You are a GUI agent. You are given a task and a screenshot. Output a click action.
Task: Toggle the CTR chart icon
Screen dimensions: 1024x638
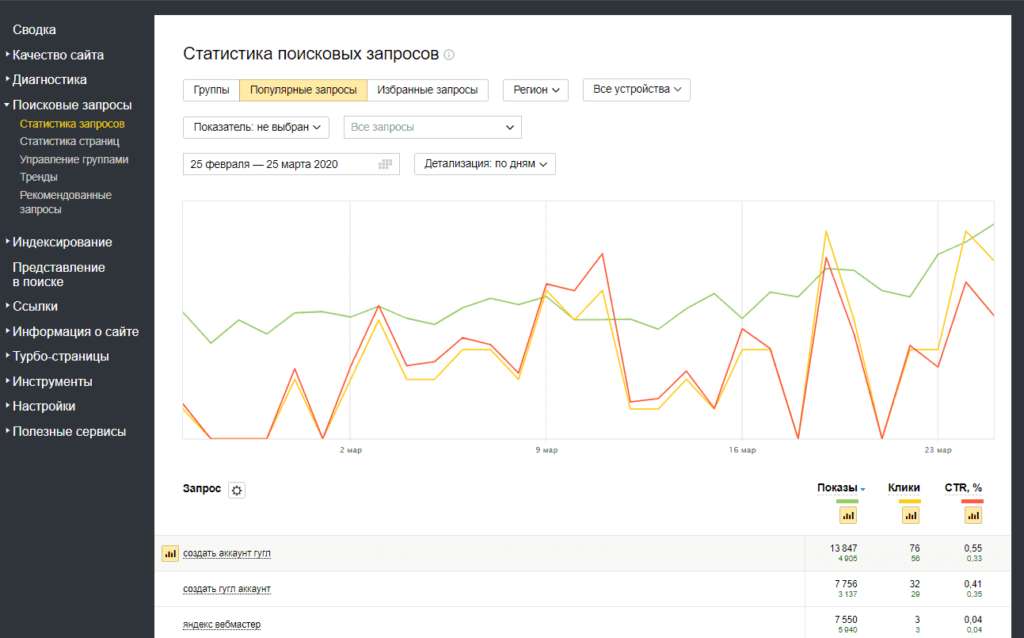click(973, 516)
